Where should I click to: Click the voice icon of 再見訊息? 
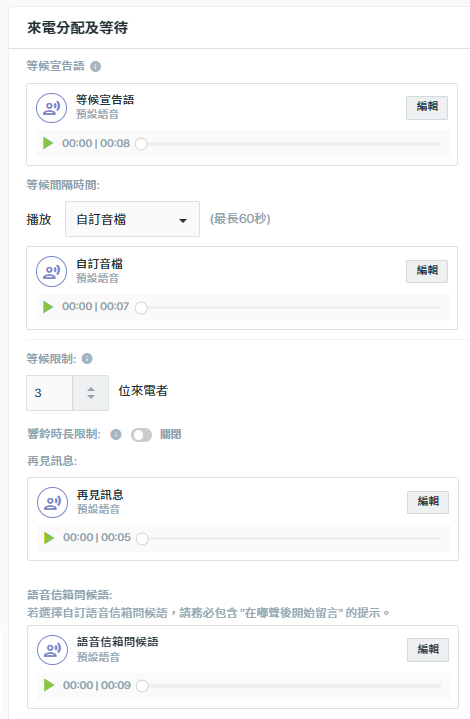(x=53, y=503)
